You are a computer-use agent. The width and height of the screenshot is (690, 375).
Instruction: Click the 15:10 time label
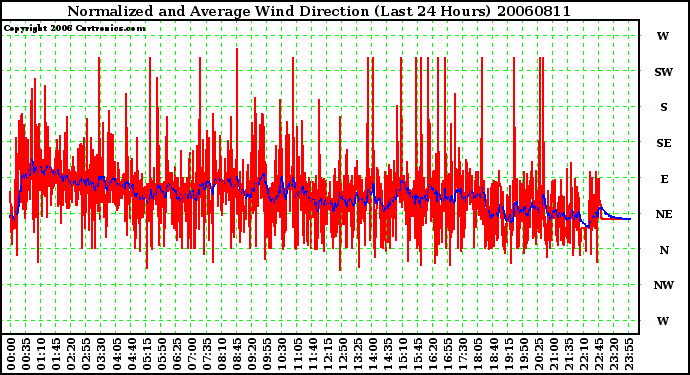(x=403, y=354)
